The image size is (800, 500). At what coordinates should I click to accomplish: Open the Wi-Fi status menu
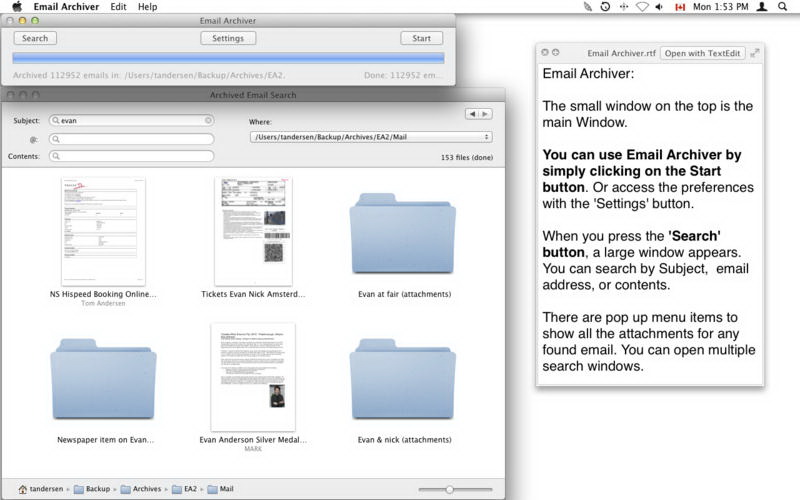643,7
